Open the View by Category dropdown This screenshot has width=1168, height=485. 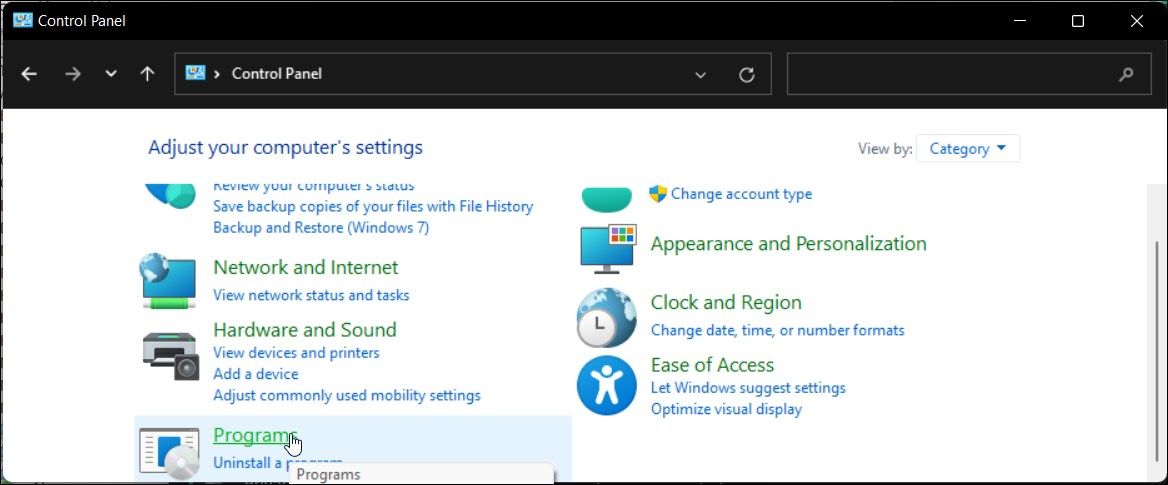pos(968,149)
